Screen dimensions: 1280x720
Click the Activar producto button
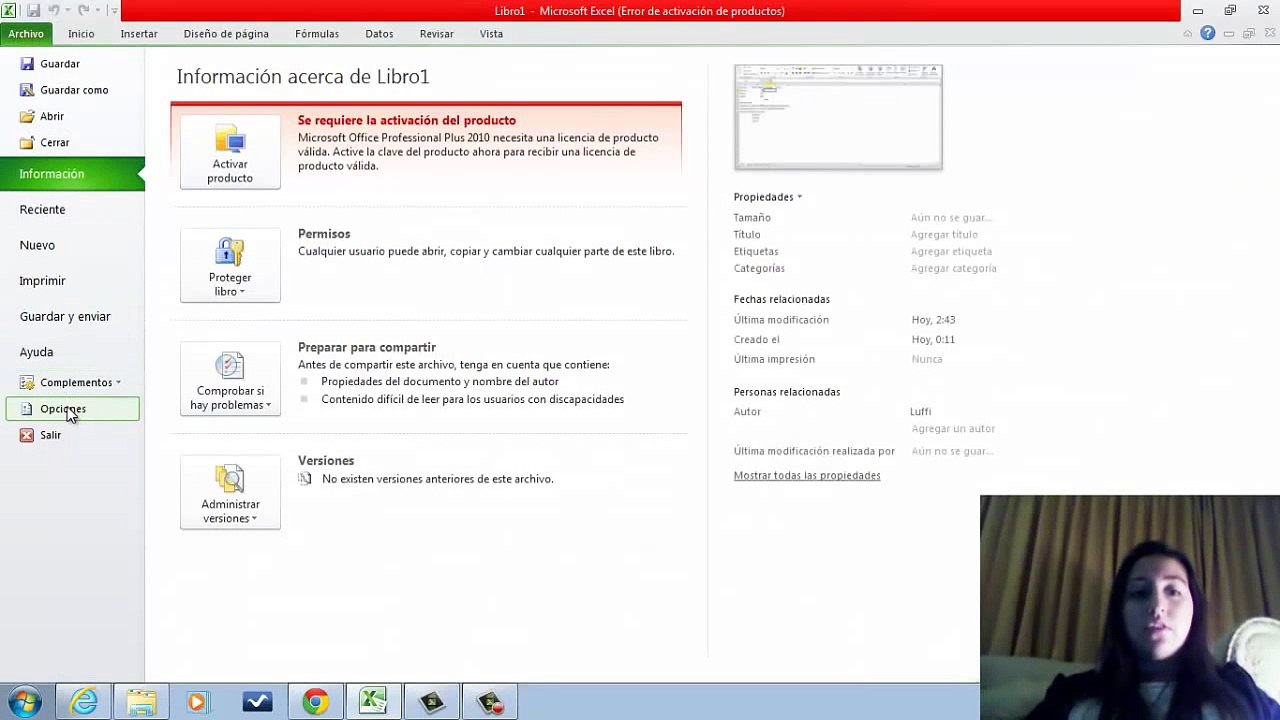230,152
